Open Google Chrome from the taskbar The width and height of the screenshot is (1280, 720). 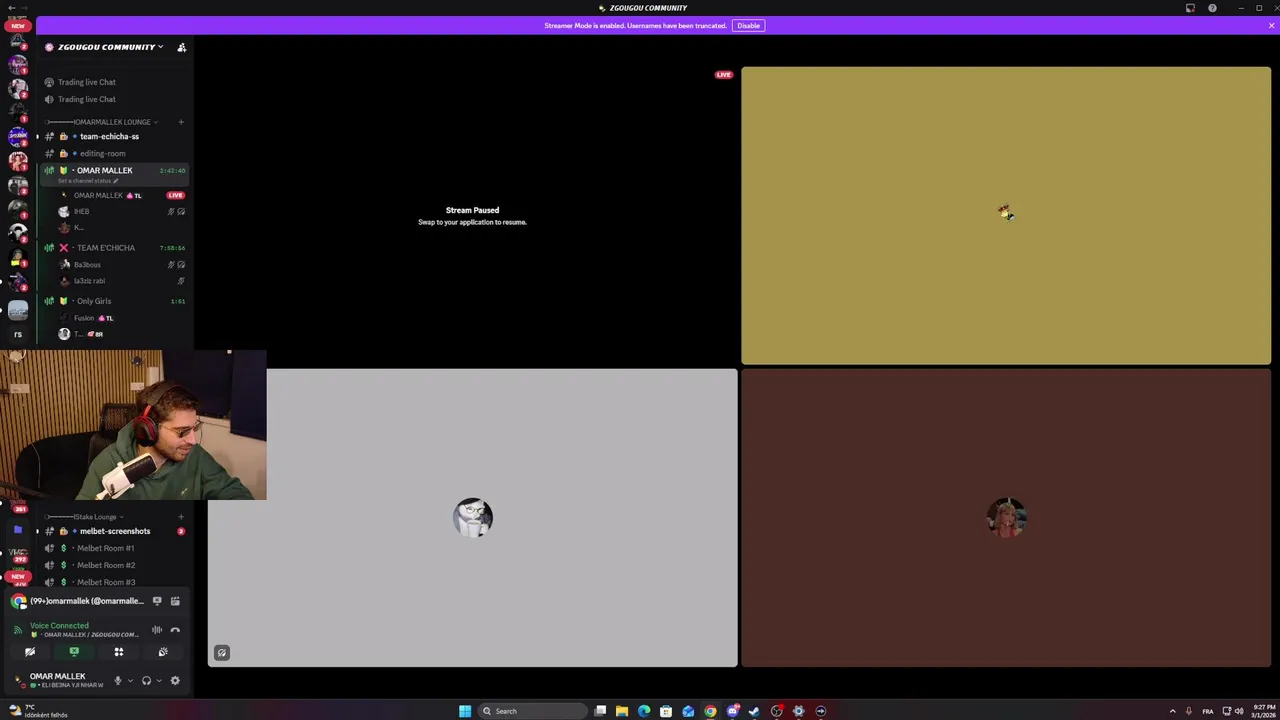(710, 711)
